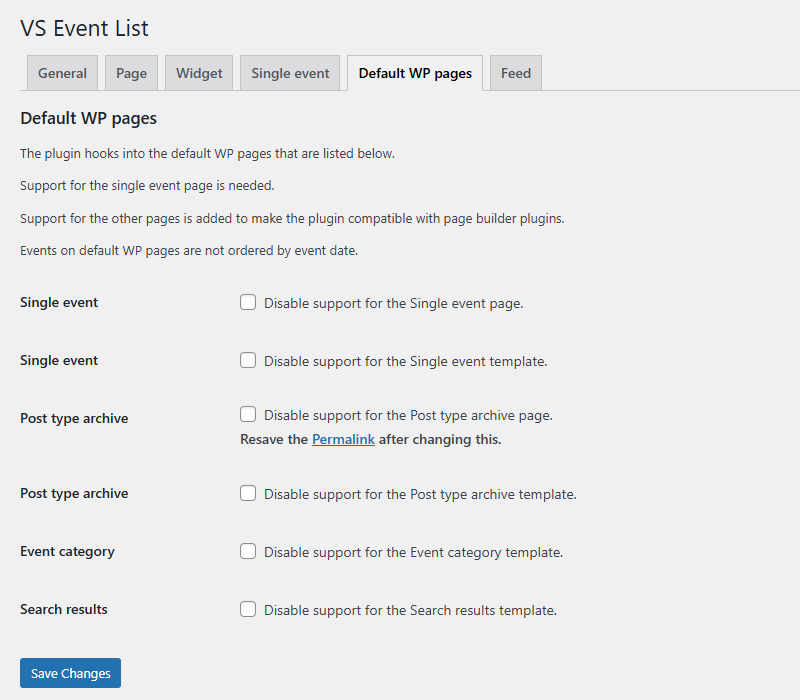
Task: Open the Single event tab
Action: [x=290, y=72]
